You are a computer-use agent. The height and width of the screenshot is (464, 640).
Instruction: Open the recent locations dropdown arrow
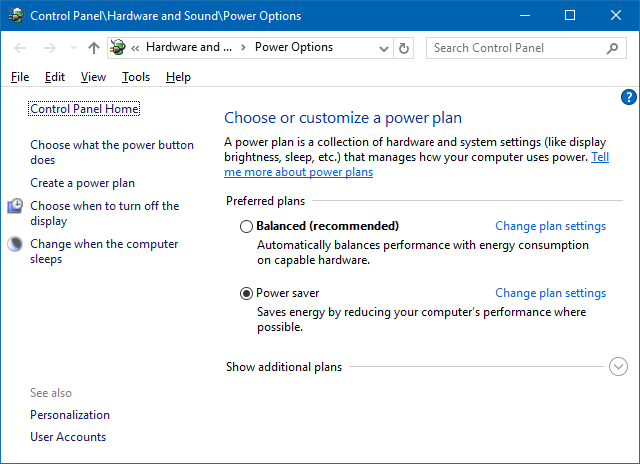72,48
